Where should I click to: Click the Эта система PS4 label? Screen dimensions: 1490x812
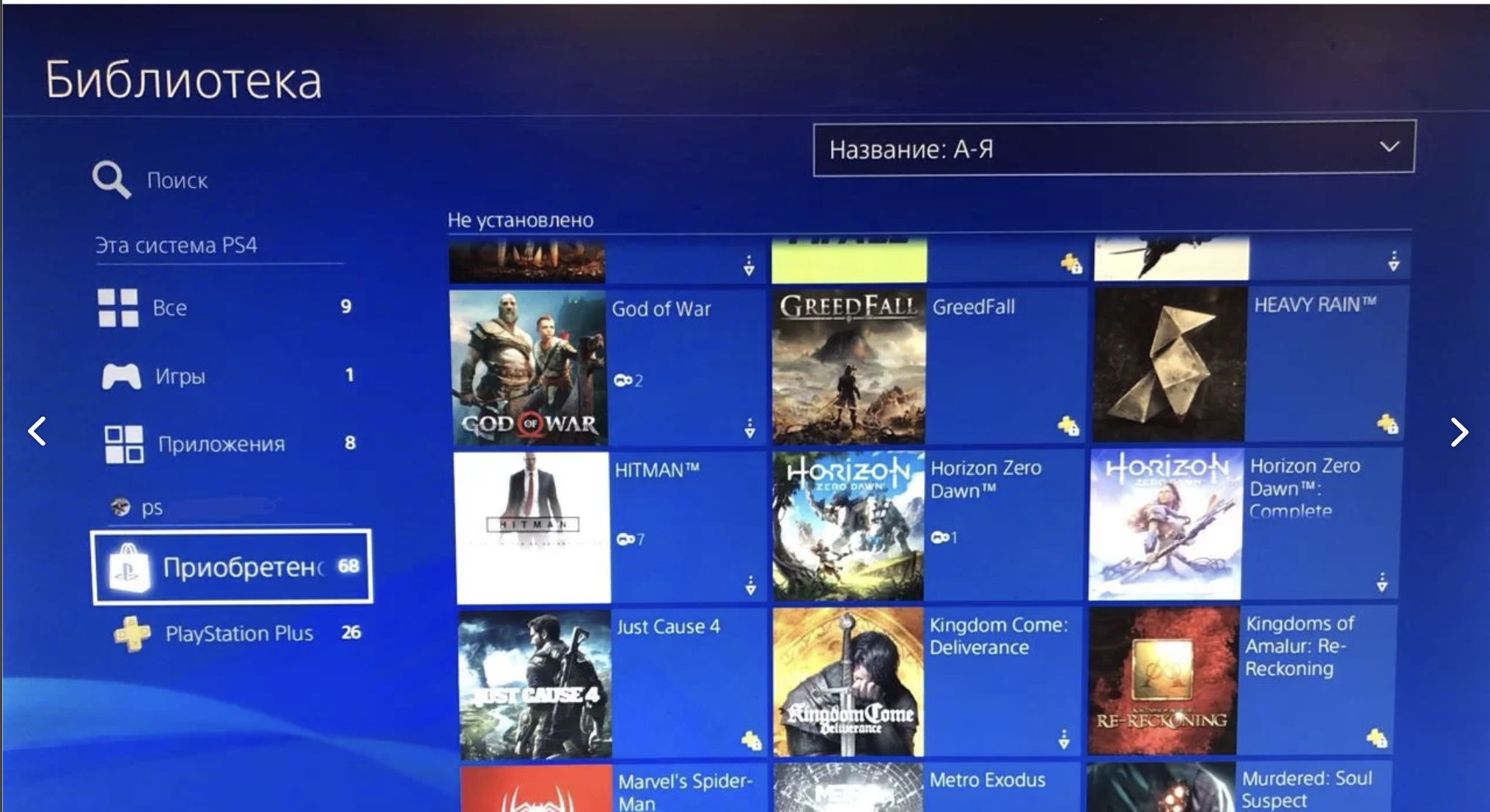click(x=176, y=245)
